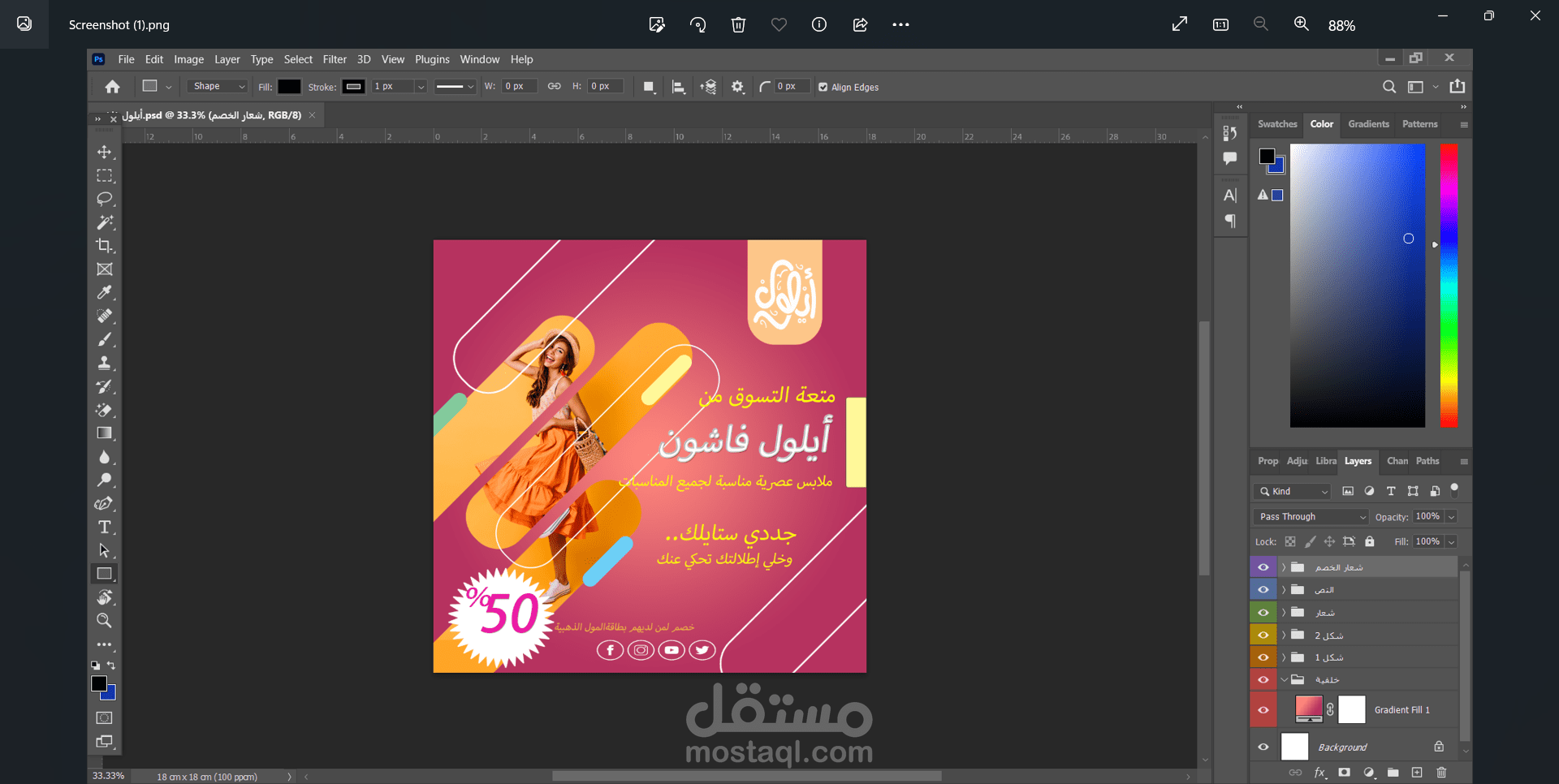The height and width of the screenshot is (784, 1559).
Task: Hide the Background layer
Action: tap(1263, 747)
